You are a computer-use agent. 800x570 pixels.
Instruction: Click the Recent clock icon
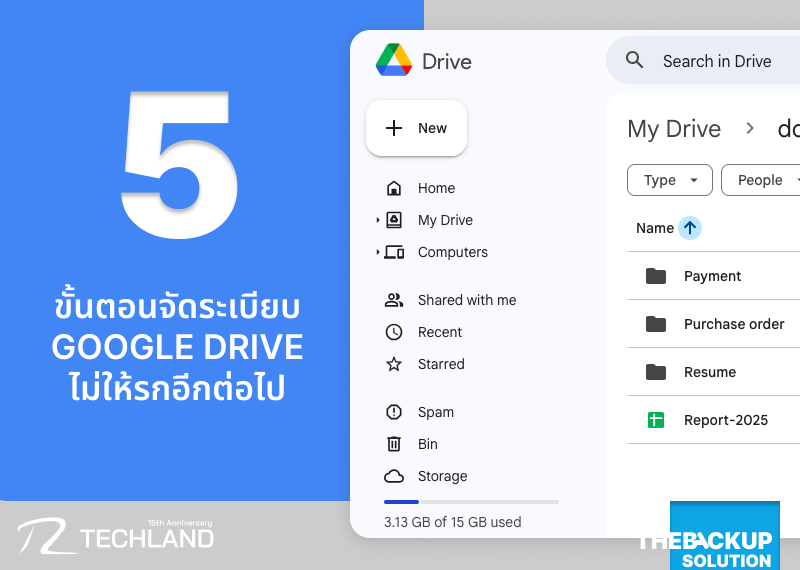pos(394,332)
